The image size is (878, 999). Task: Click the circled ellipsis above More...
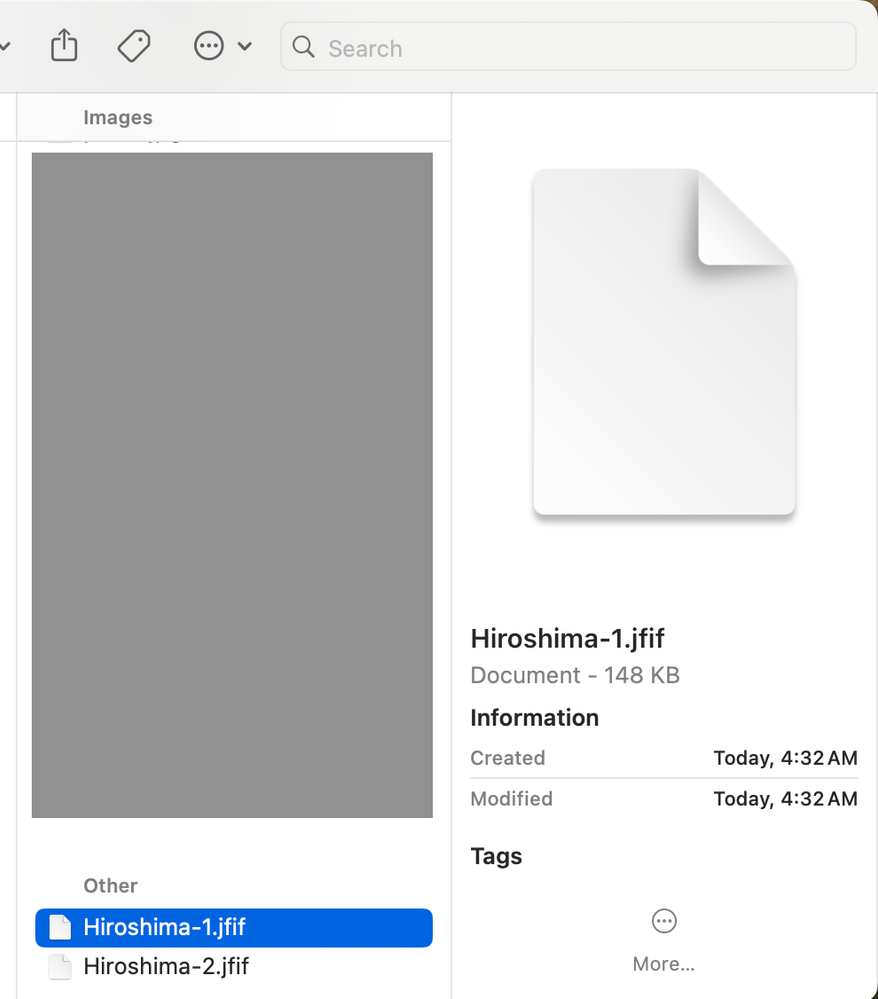(x=664, y=921)
